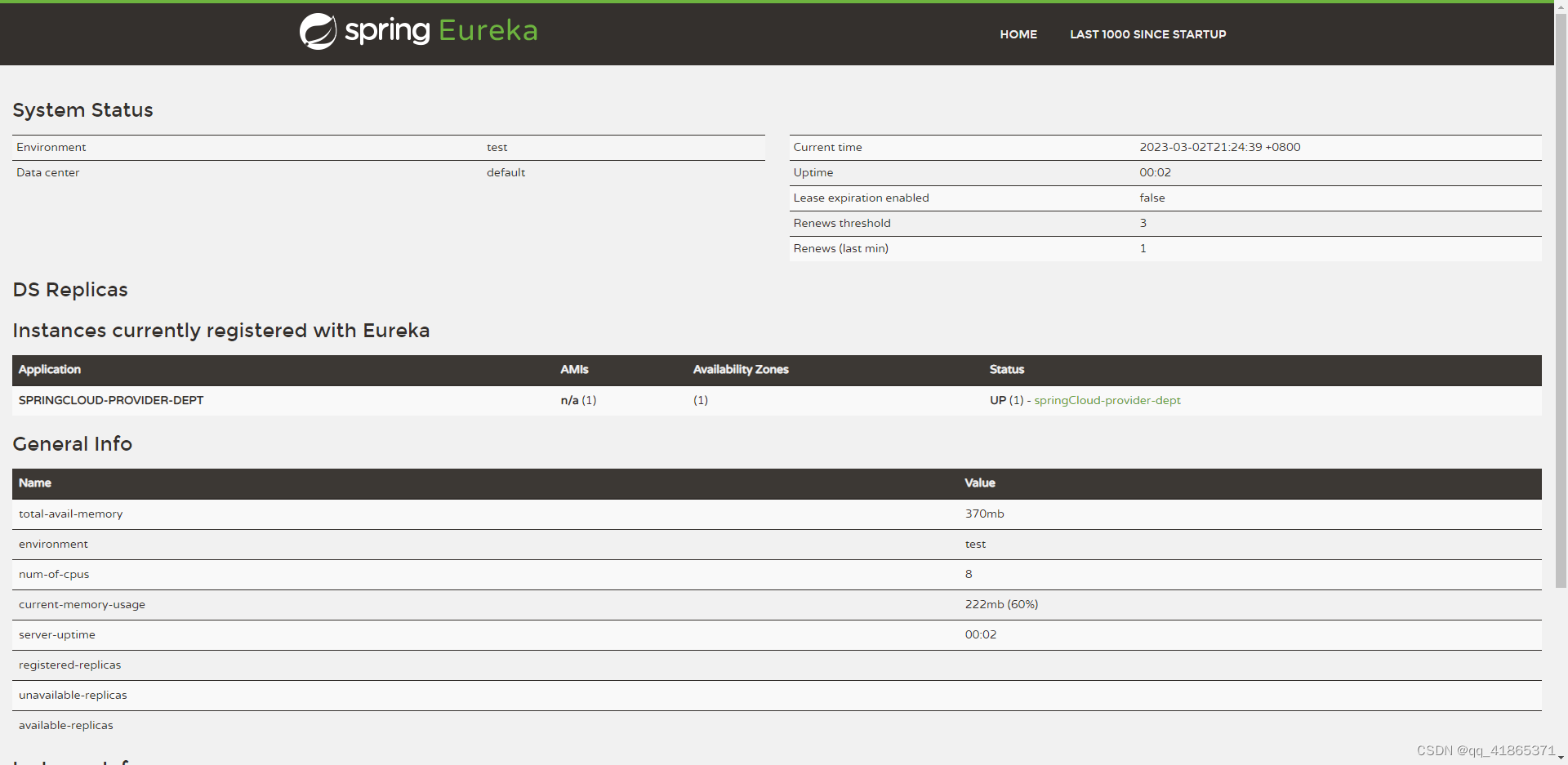This screenshot has height=765, width=1568.
Task: Click 'Lease expiration enabled' label
Action: [x=861, y=198]
